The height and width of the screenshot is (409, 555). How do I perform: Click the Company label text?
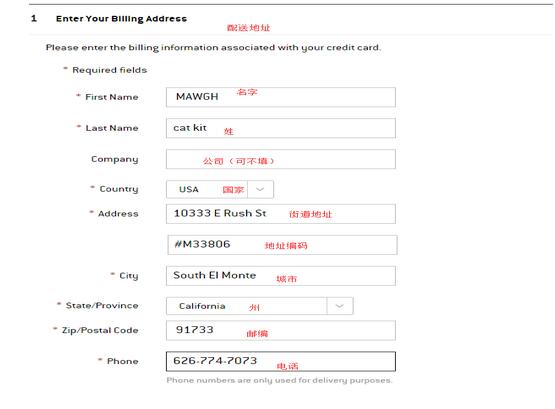115,160
